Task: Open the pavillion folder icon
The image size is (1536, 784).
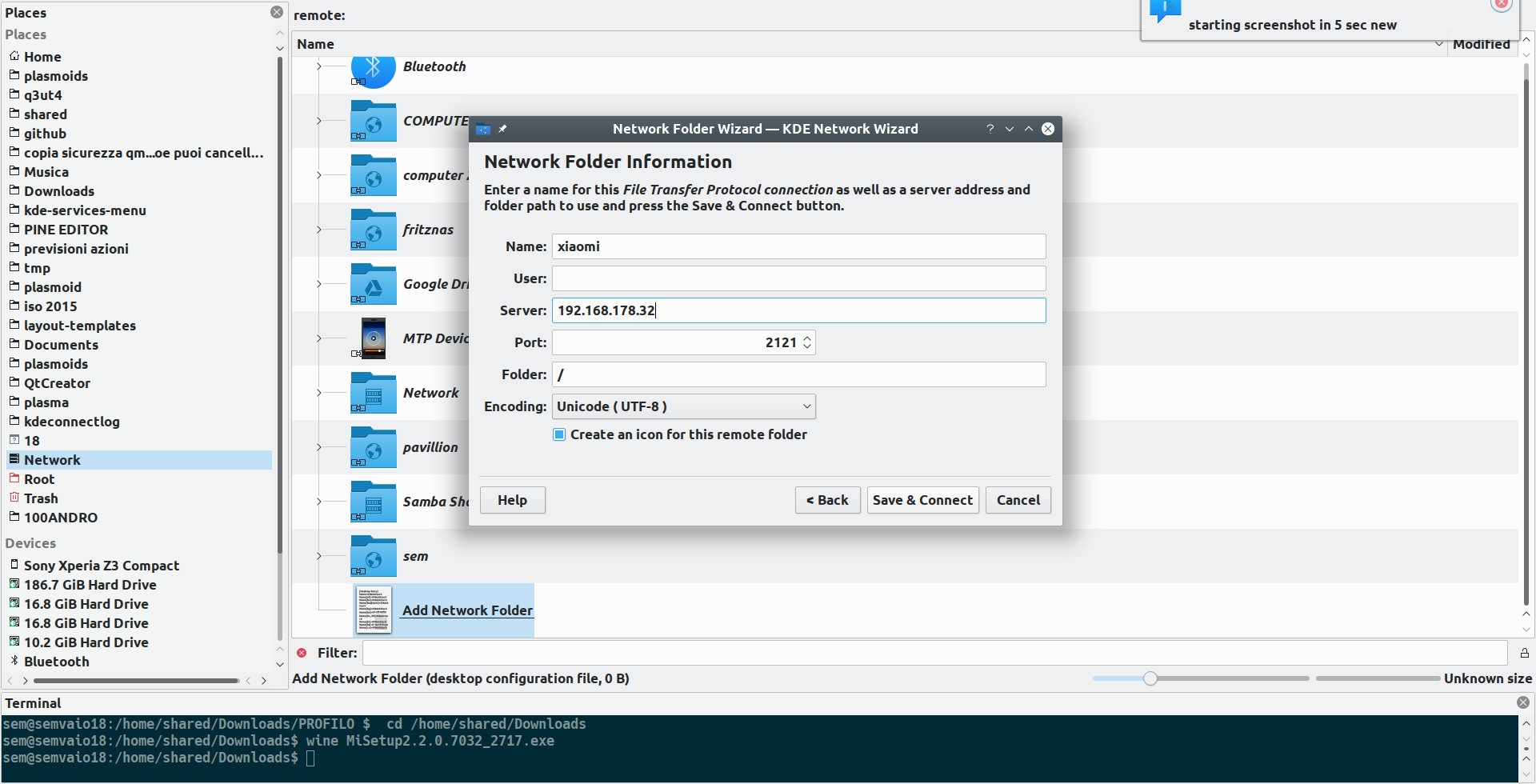Action: [373, 447]
